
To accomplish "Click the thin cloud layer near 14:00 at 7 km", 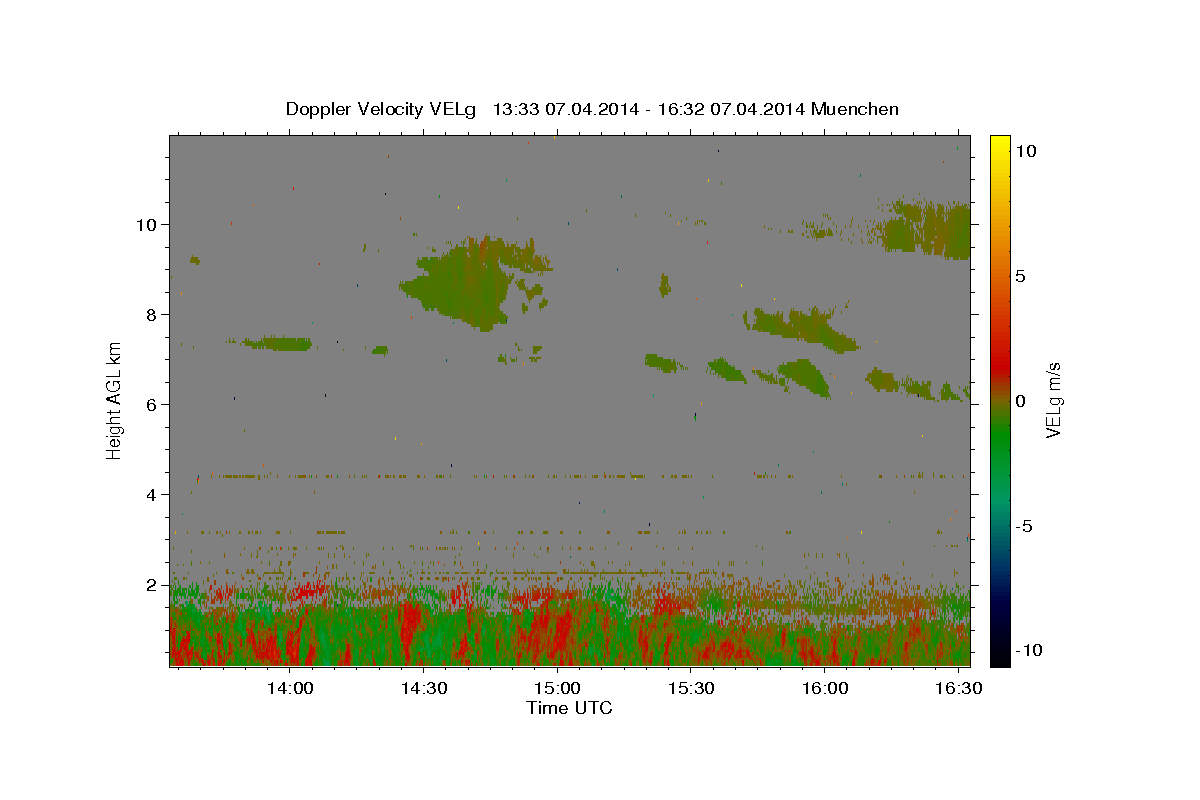I will [x=275, y=344].
